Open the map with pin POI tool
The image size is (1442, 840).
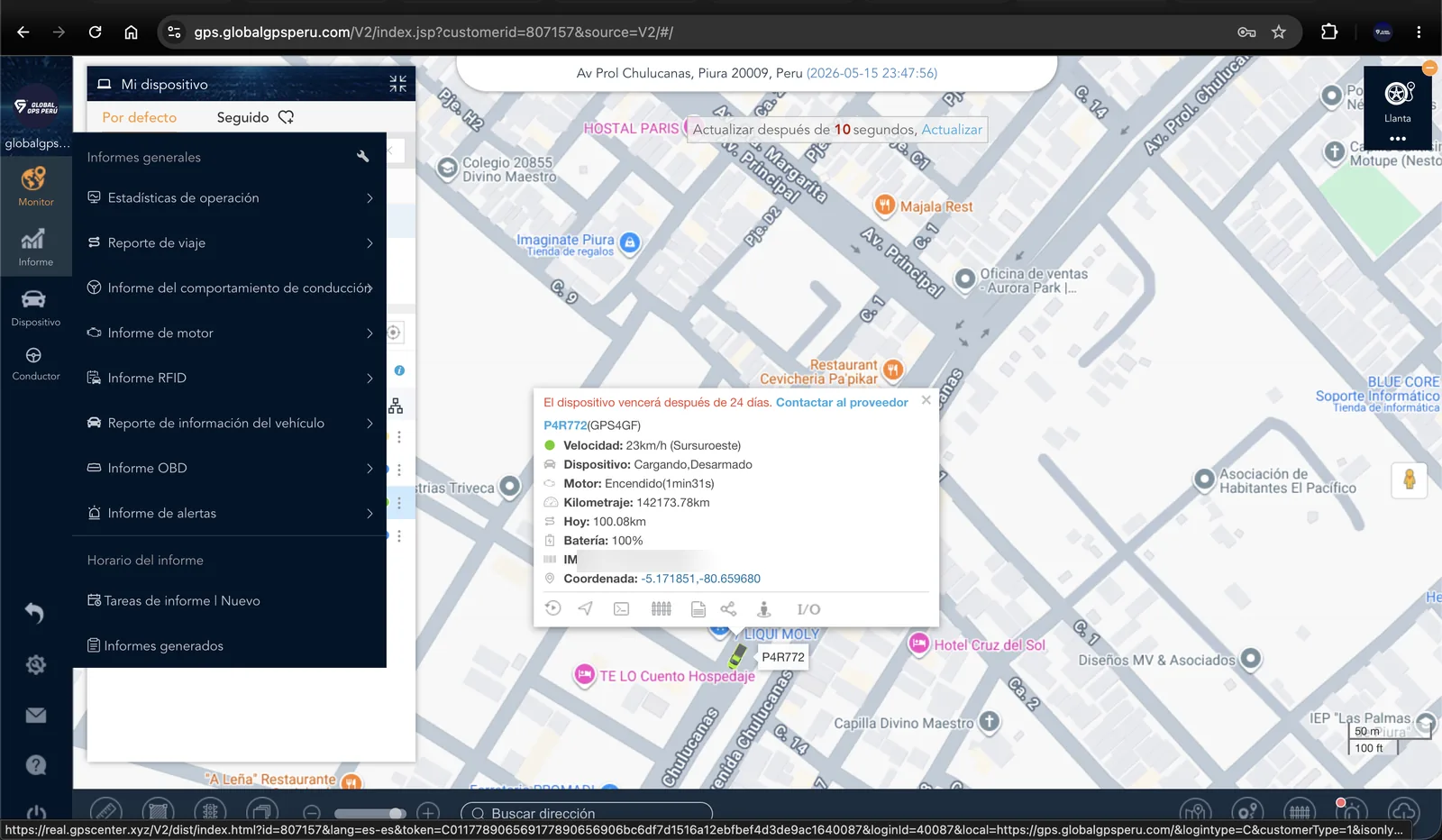tap(1195, 812)
